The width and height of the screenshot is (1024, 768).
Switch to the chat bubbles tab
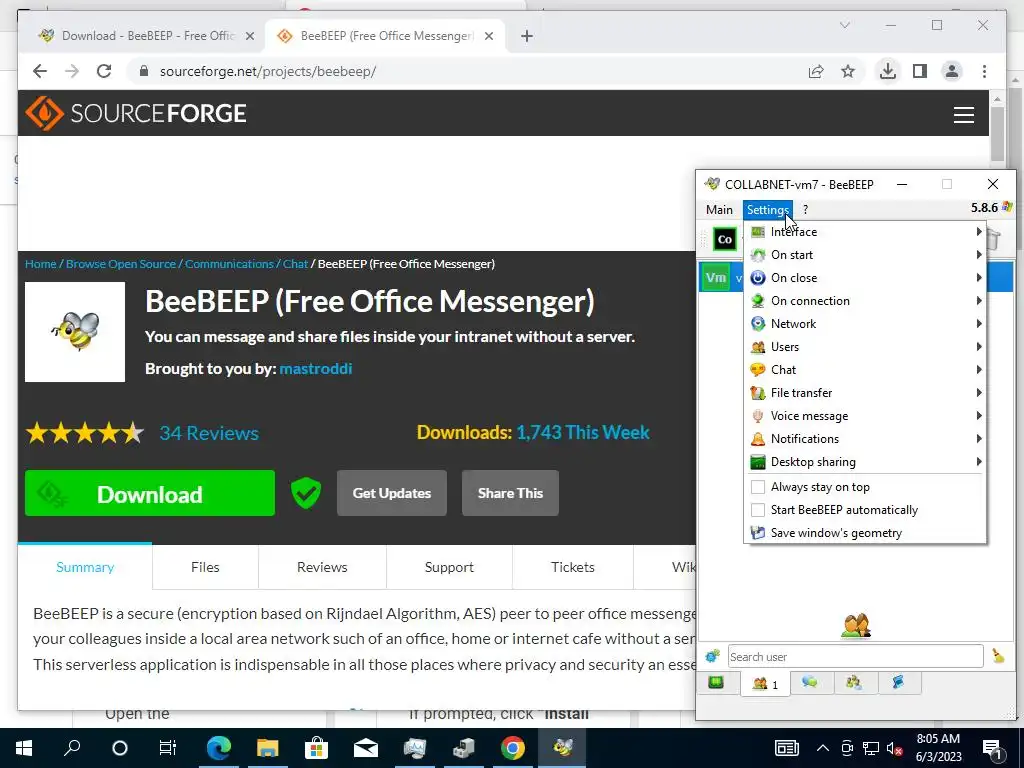[x=810, y=682]
